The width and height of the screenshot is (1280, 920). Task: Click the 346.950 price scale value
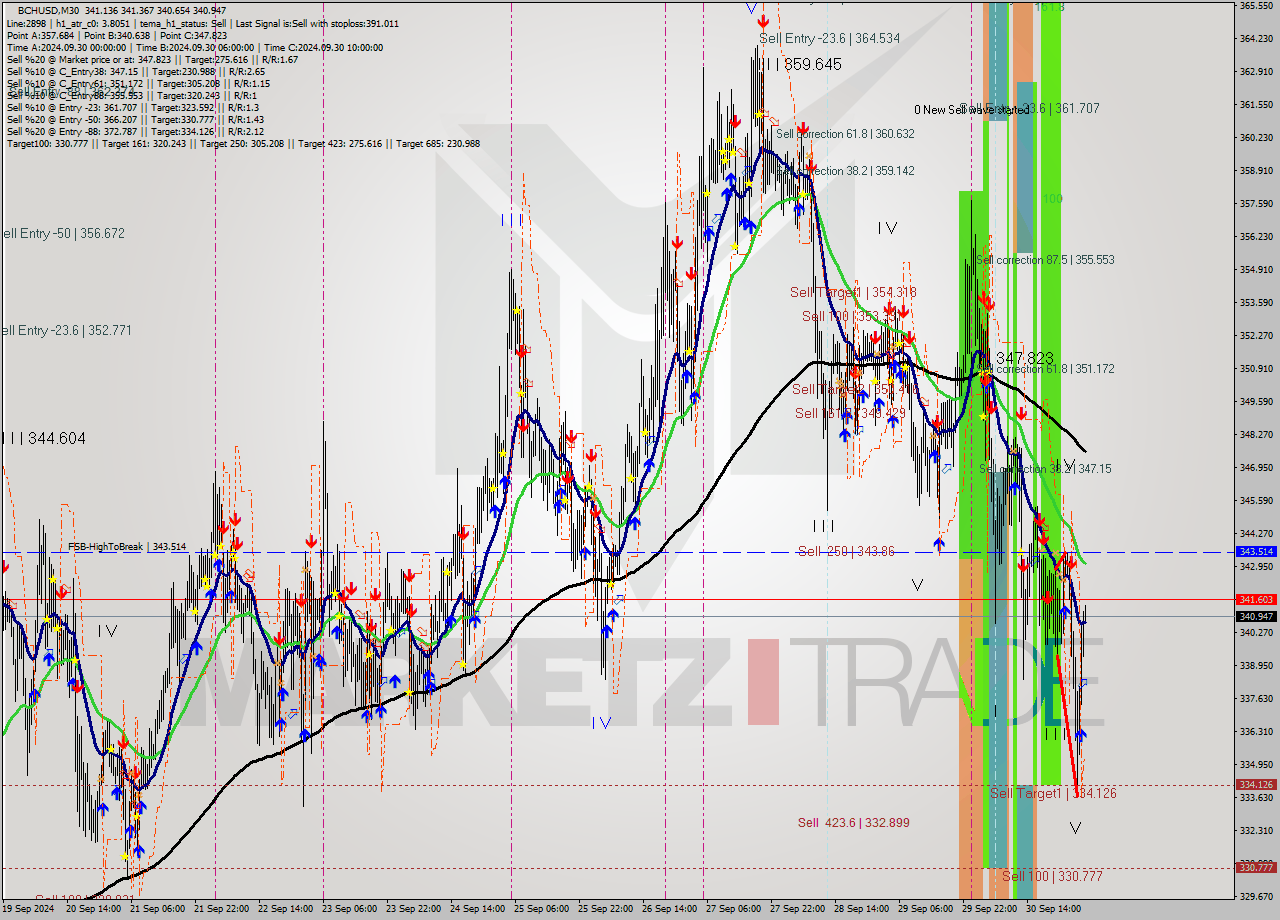pyautogui.click(x=1256, y=468)
